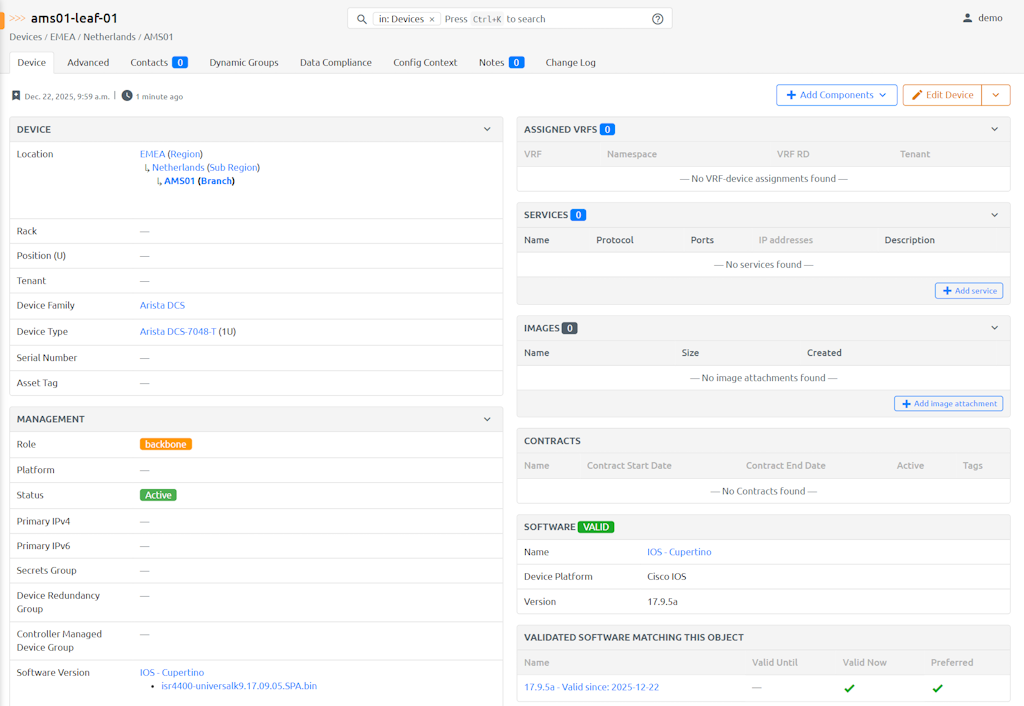The image size is (1024, 706).
Task: Open the dropdown arrow beside Edit Device
Action: pos(995,95)
